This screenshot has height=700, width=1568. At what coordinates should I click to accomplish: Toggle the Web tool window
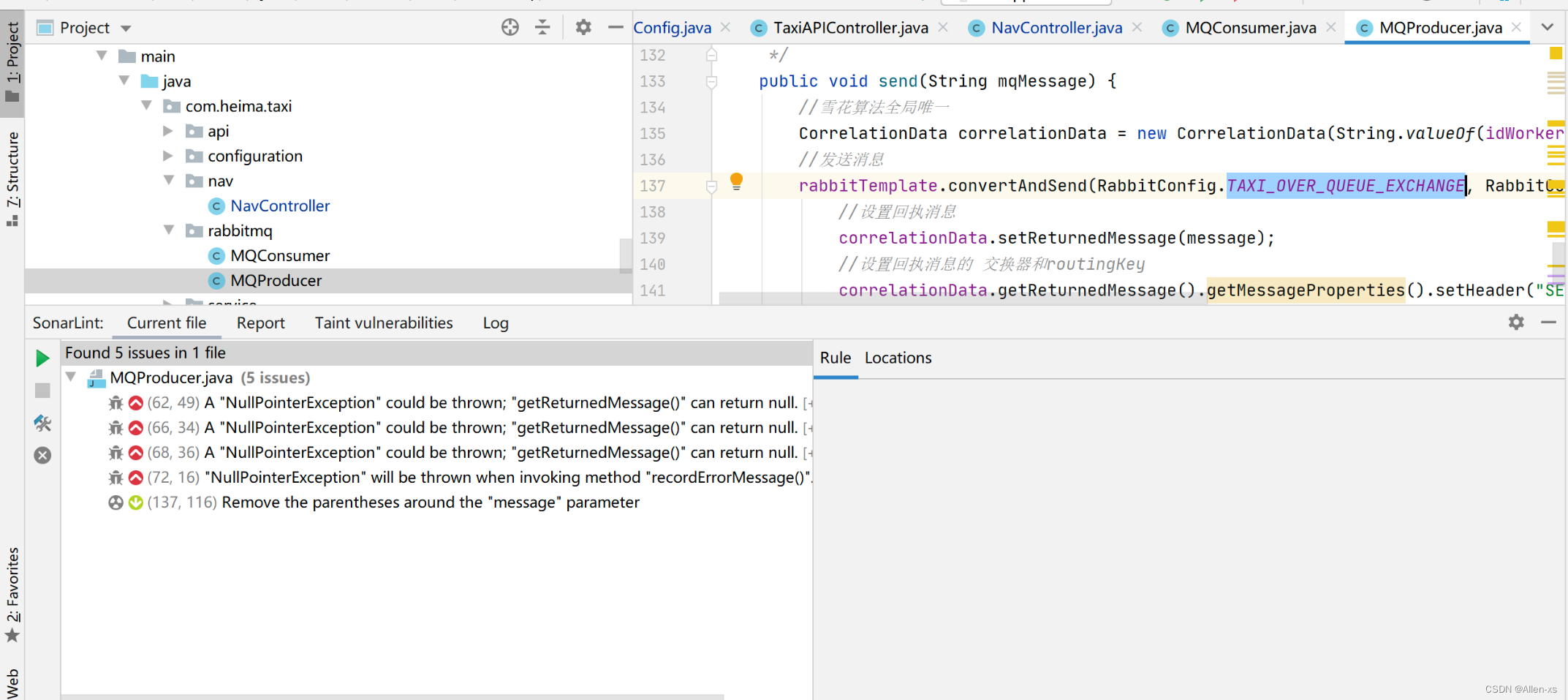(x=12, y=682)
